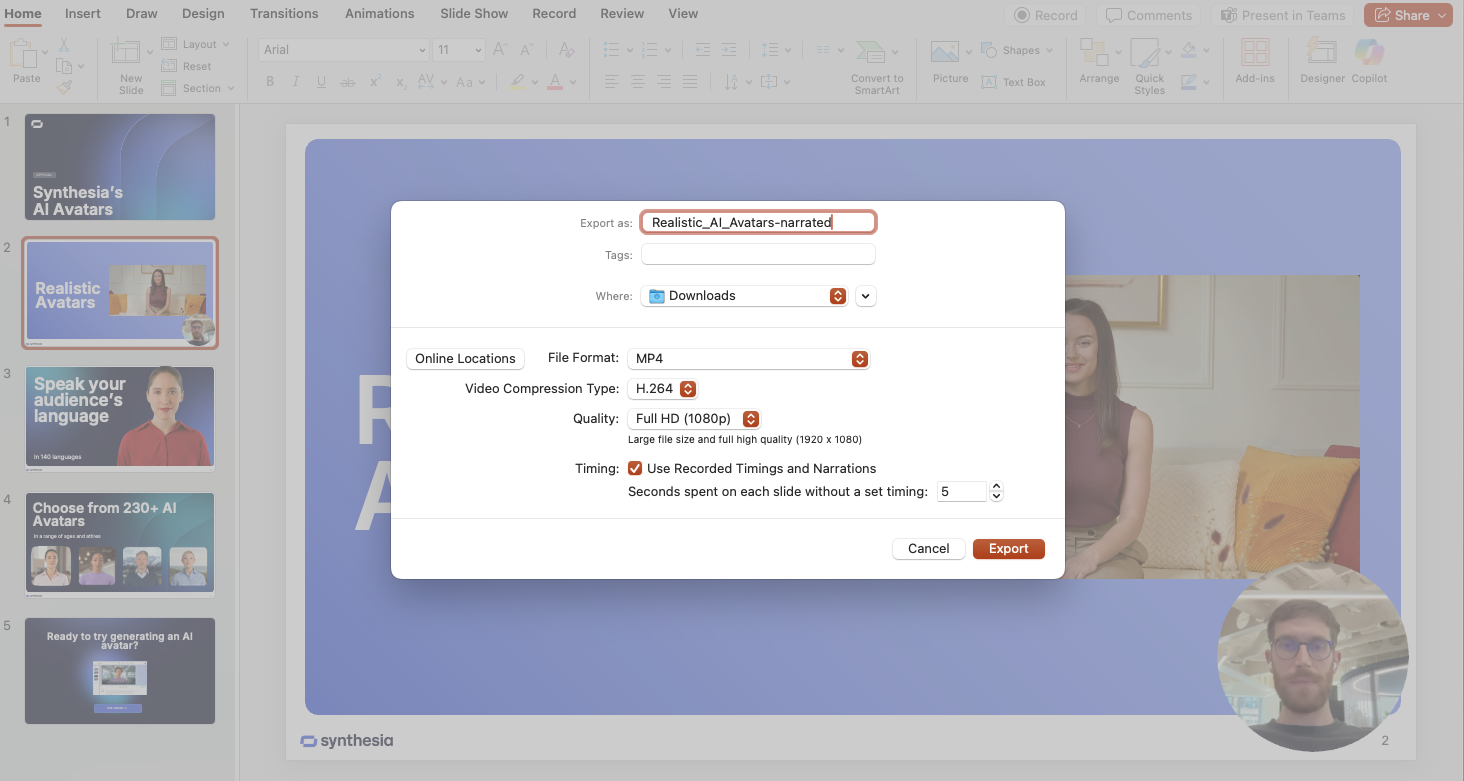Click the Export button
Image resolution: width=1464 pixels, height=781 pixels.
pyautogui.click(x=1009, y=548)
